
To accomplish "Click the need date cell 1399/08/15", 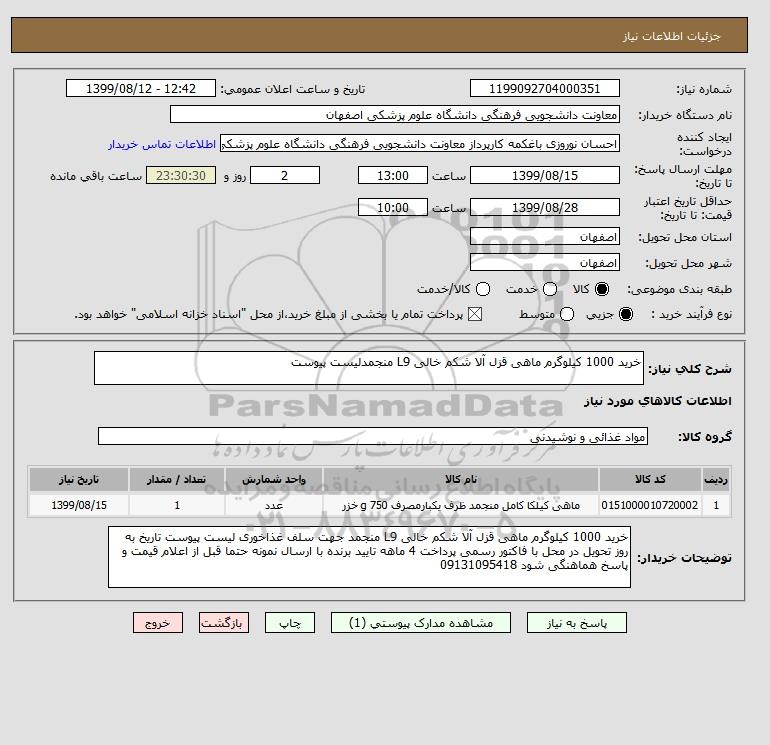I will (x=79, y=505).
